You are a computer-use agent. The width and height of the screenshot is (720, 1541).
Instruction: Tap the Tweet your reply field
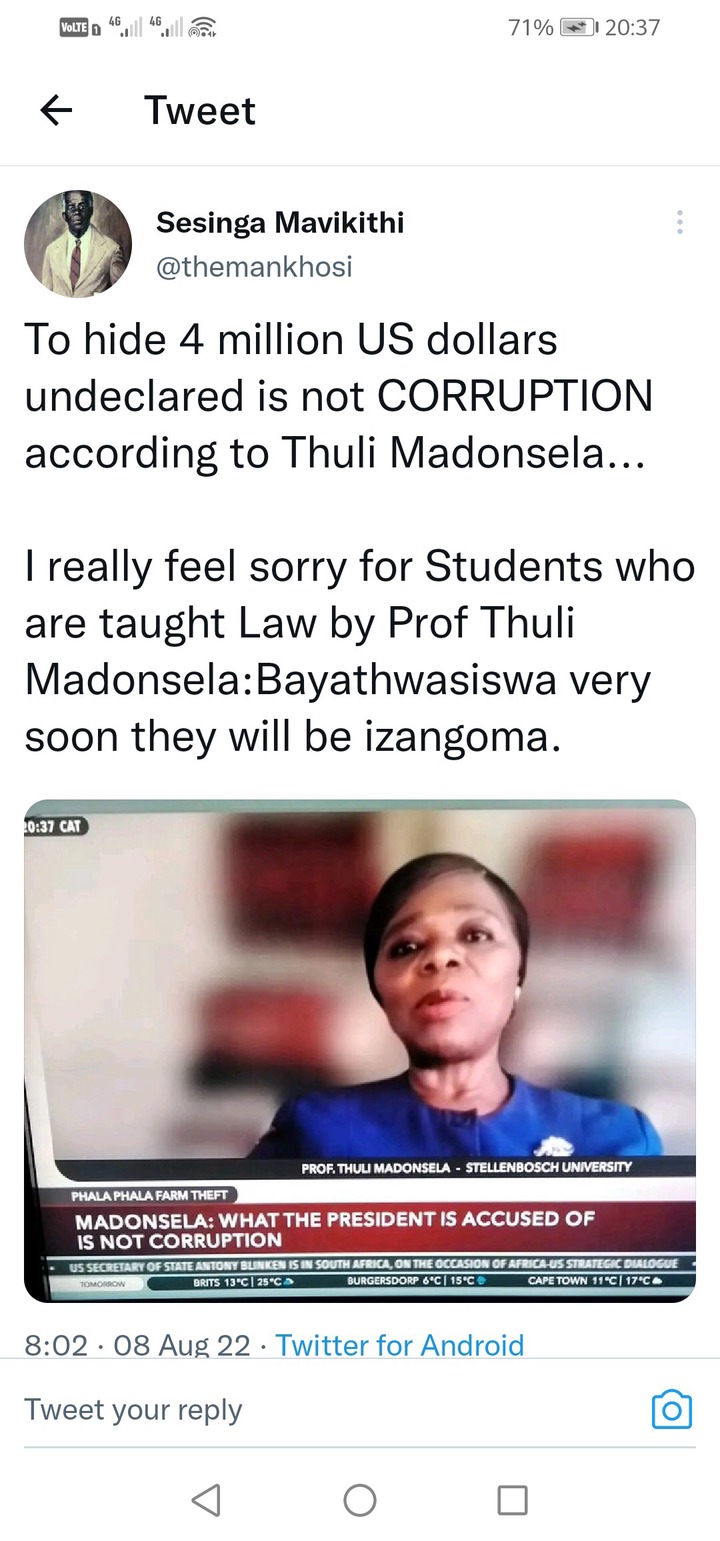pyautogui.click(x=330, y=1409)
